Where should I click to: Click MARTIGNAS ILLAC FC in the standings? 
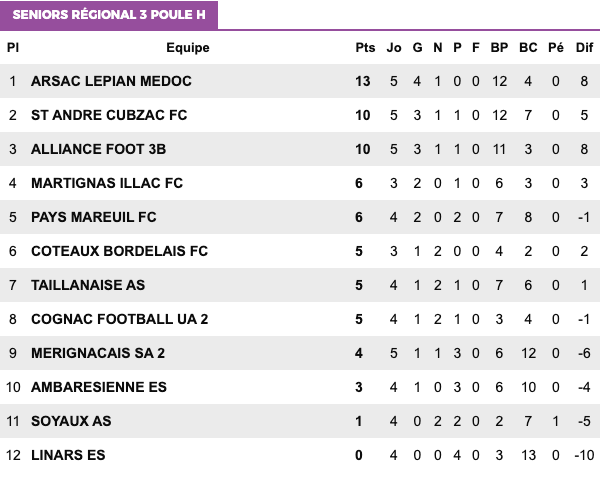107,183
